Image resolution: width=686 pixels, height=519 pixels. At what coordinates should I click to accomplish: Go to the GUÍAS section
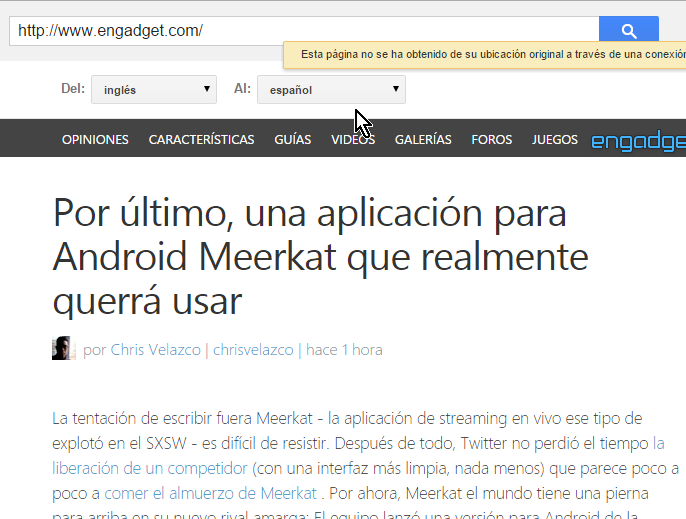[293, 140]
